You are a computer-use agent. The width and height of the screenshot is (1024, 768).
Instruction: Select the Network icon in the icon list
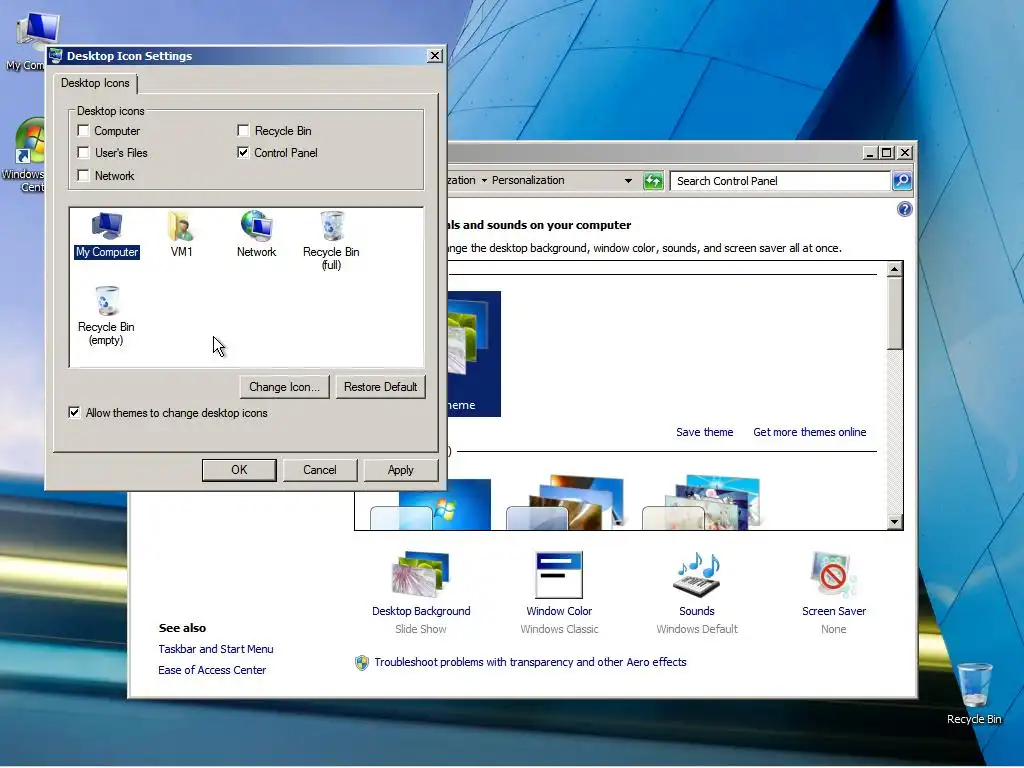(x=256, y=235)
